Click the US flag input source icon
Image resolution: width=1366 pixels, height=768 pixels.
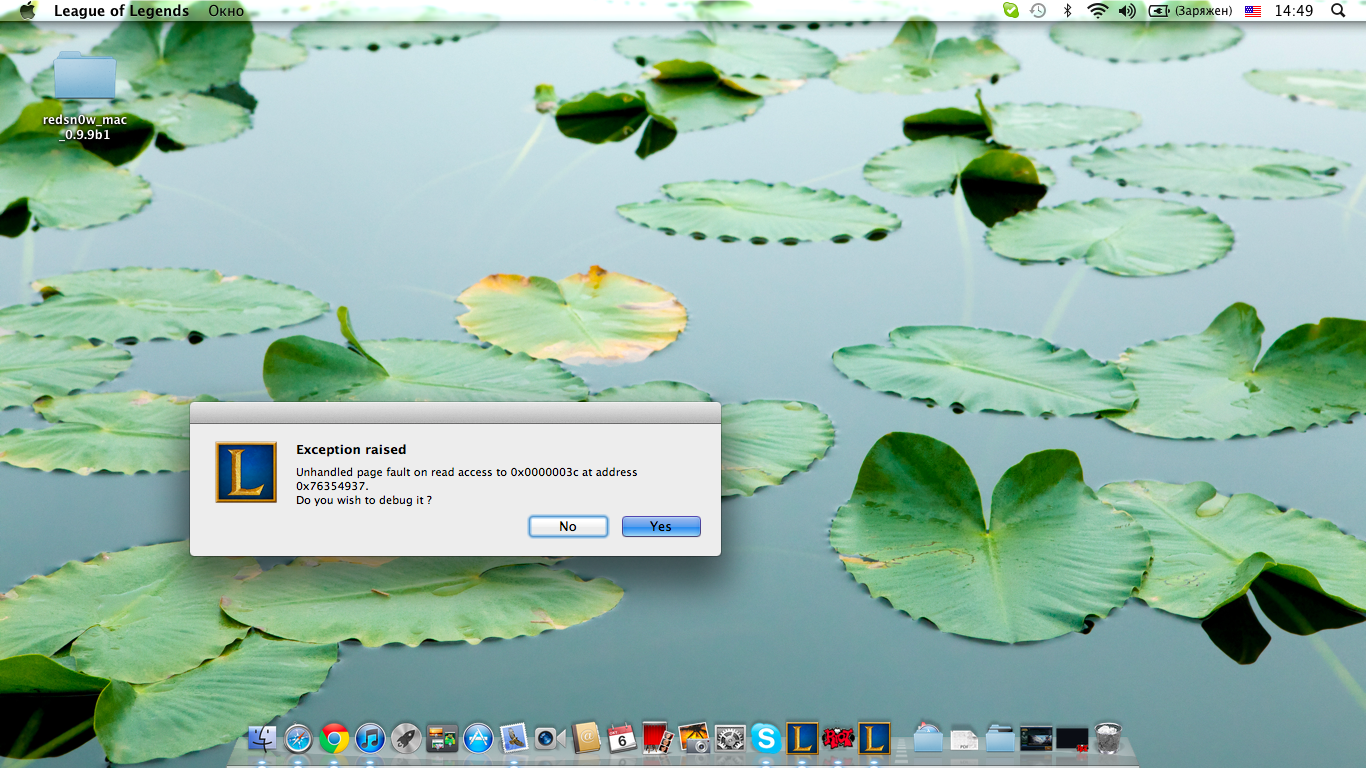(x=1253, y=11)
